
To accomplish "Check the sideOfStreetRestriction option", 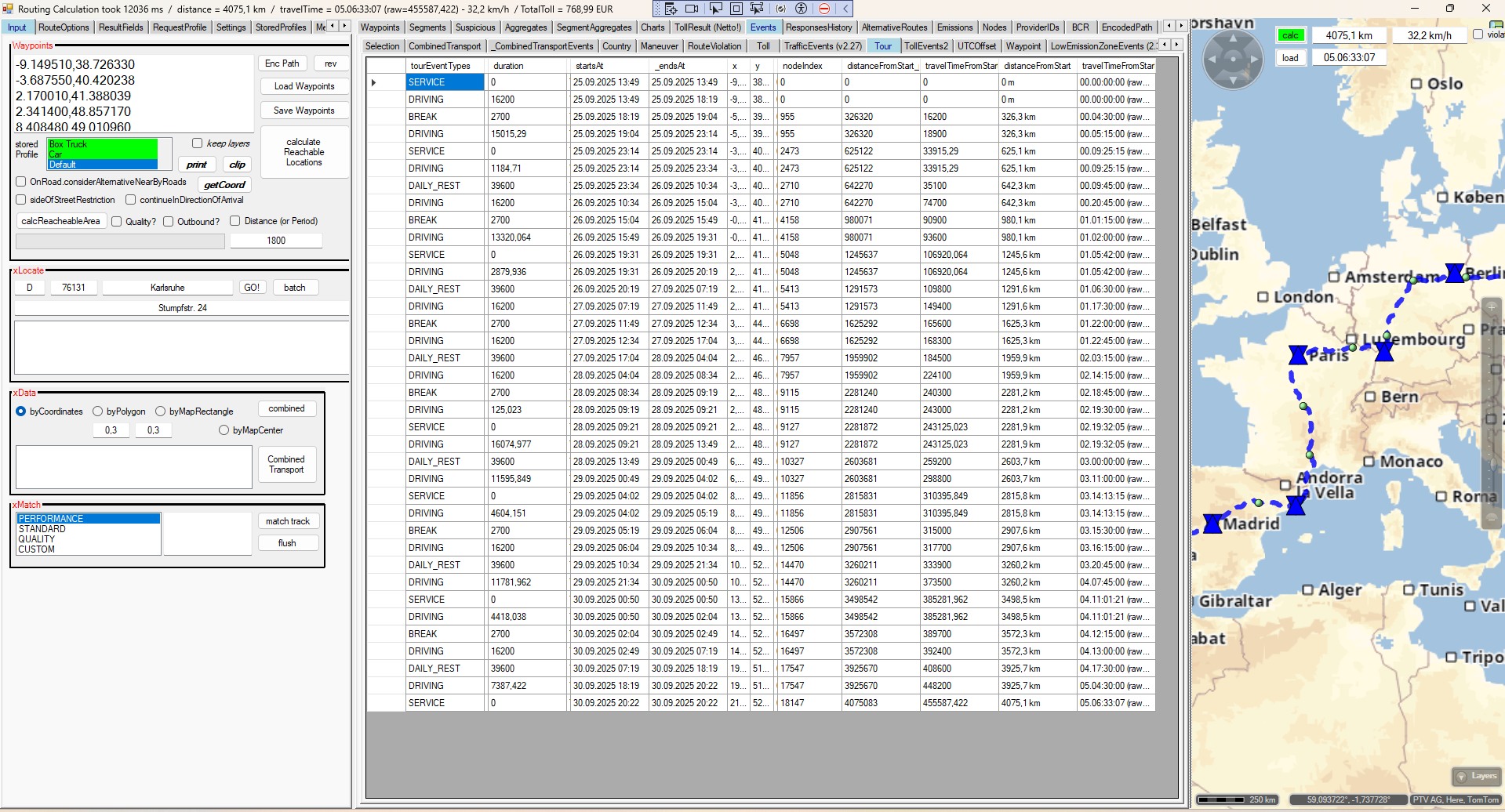I will [21, 200].
